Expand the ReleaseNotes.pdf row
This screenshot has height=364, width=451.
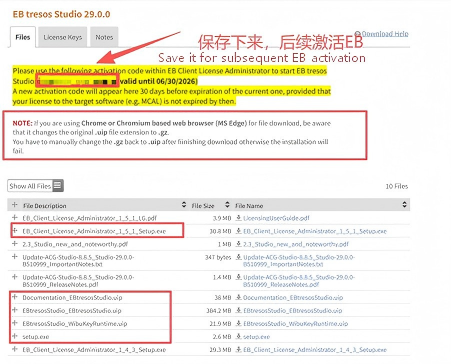[14, 277]
